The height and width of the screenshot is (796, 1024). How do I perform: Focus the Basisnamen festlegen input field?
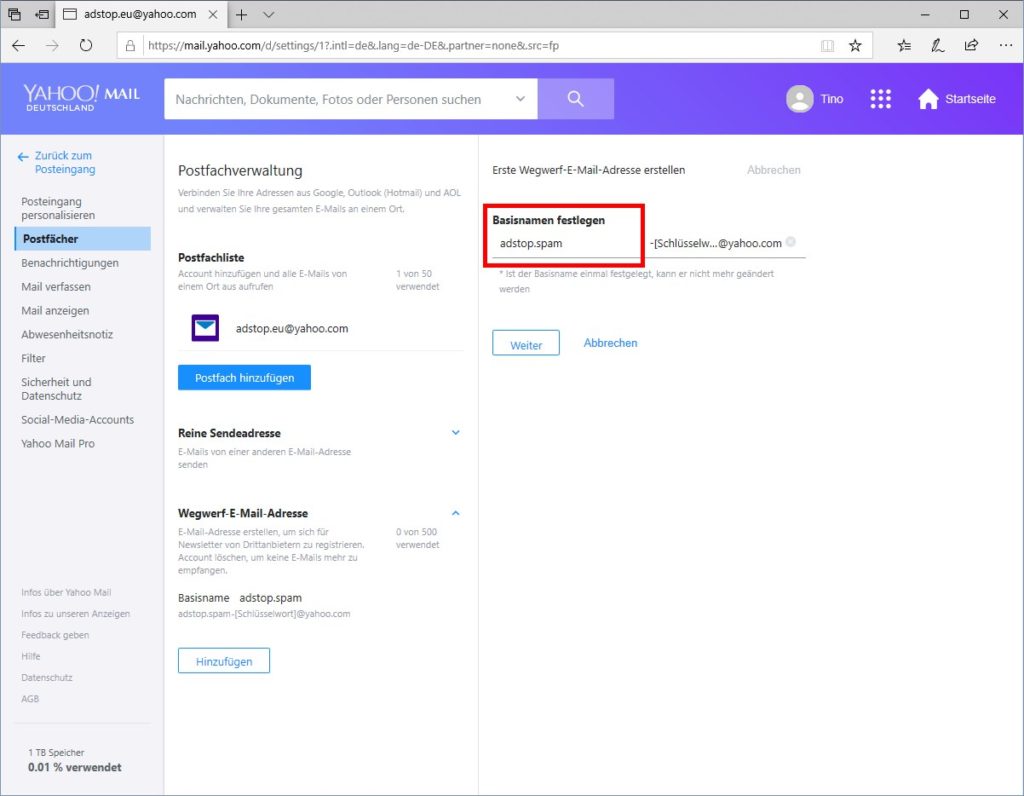click(x=568, y=244)
